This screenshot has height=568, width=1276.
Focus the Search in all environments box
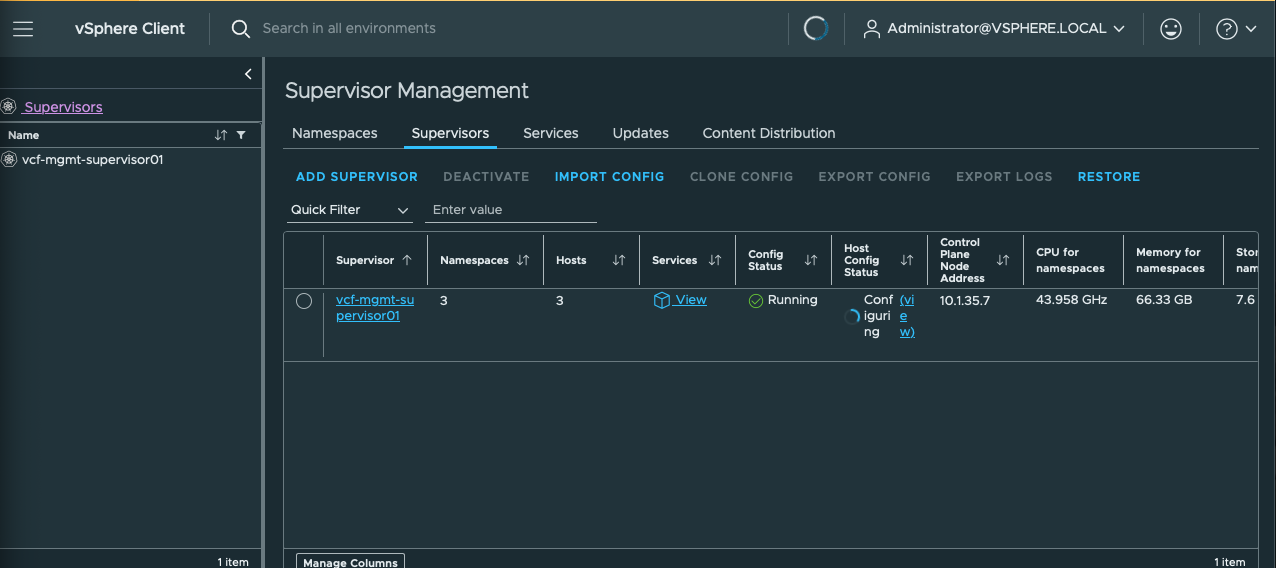coord(349,28)
